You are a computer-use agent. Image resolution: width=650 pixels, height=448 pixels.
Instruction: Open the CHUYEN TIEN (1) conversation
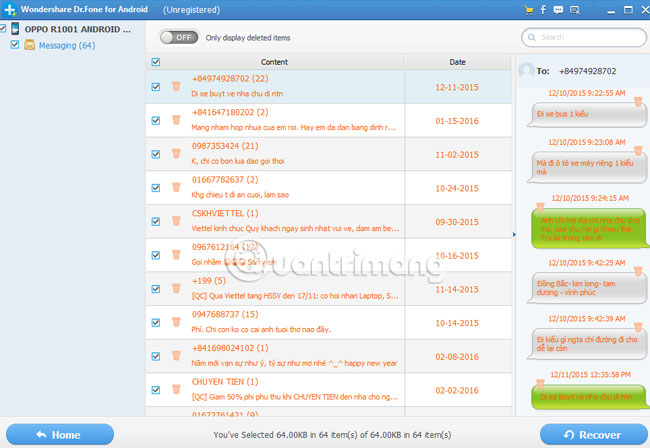(x=329, y=390)
